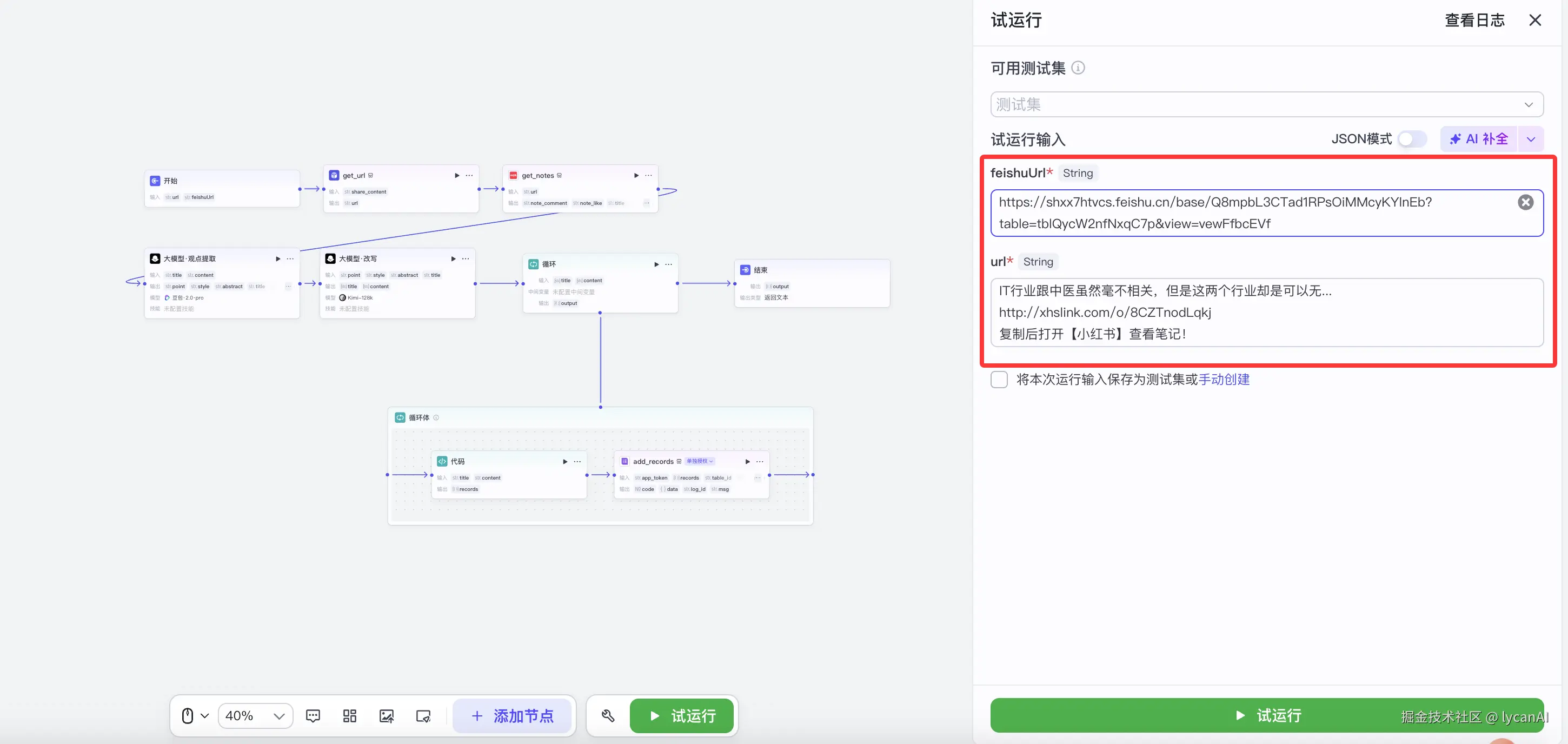Click the wrench debug icon
The width and height of the screenshot is (1568, 744).
point(608,715)
